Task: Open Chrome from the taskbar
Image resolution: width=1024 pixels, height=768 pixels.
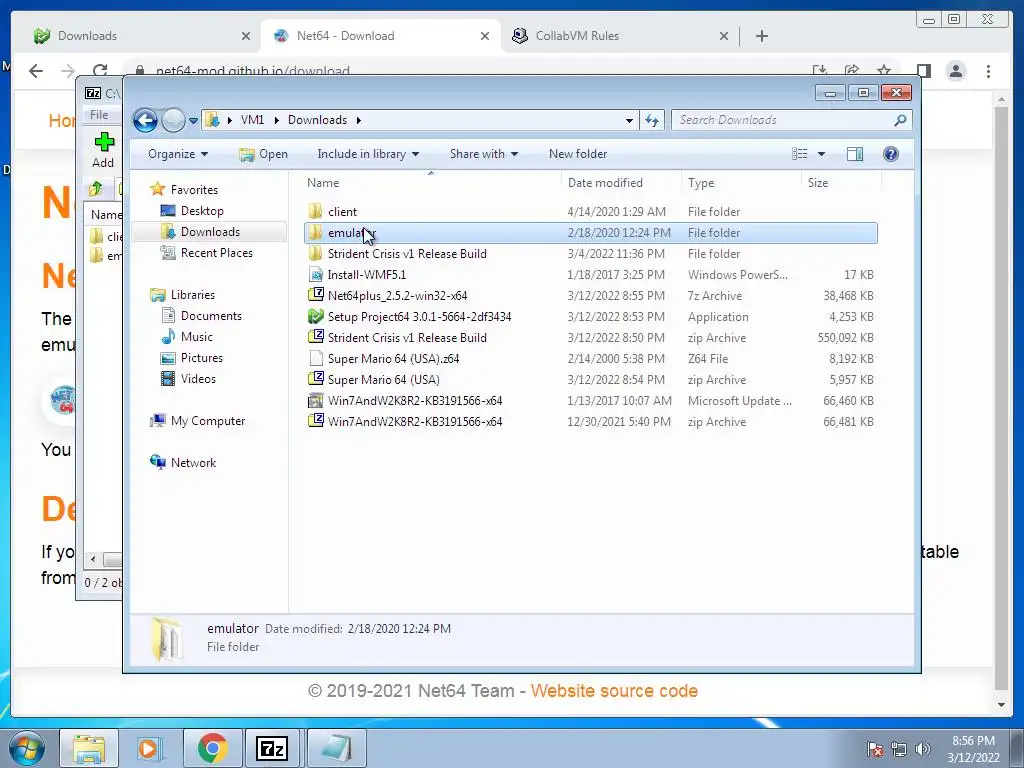Action: click(x=212, y=748)
